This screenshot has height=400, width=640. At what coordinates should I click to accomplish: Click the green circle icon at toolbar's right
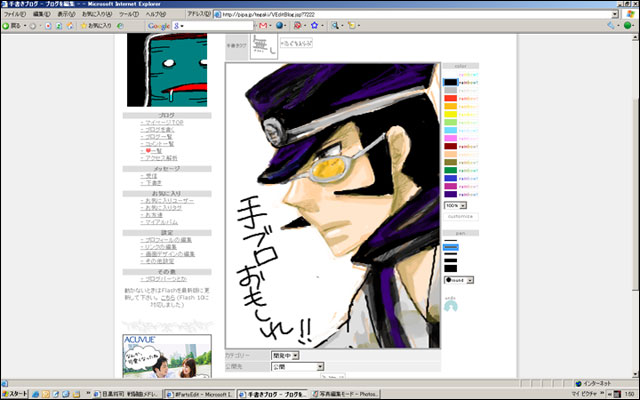coord(628,26)
